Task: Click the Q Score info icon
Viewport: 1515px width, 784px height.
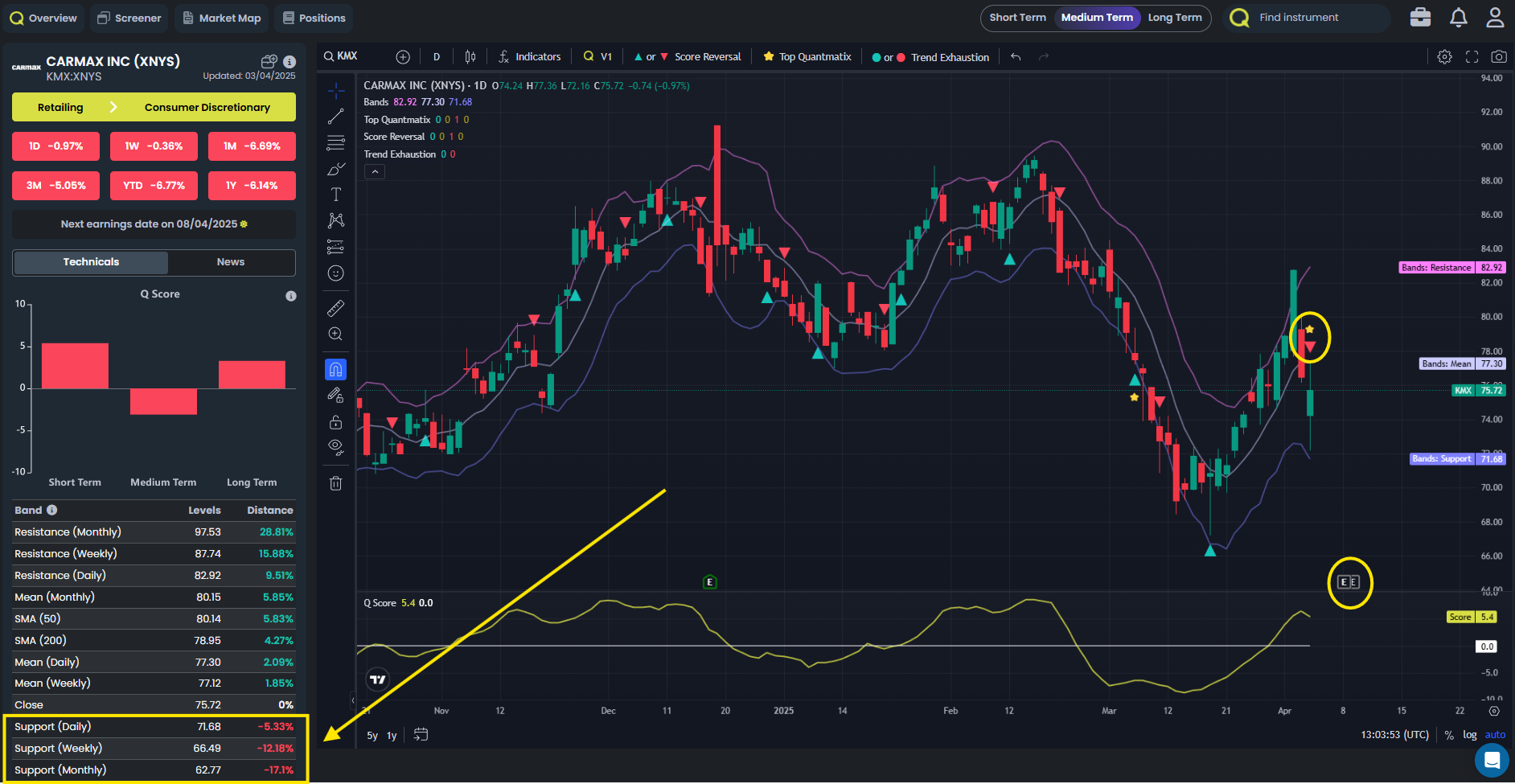Action: [x=291, y=296]
